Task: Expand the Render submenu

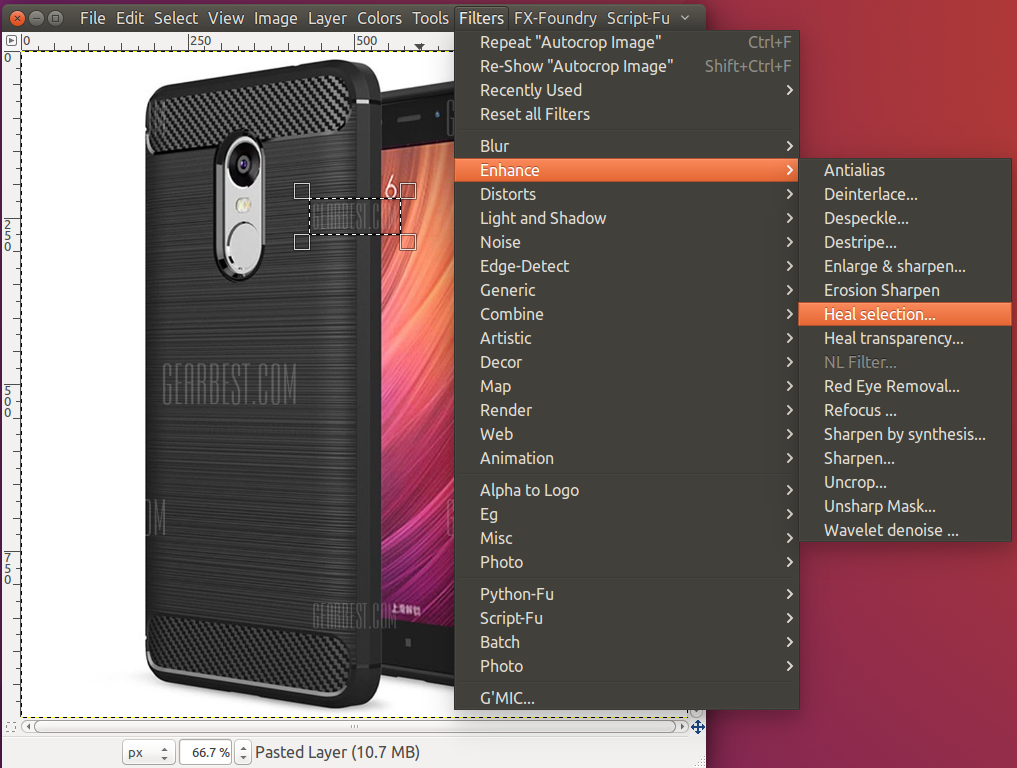Action: 627,410
